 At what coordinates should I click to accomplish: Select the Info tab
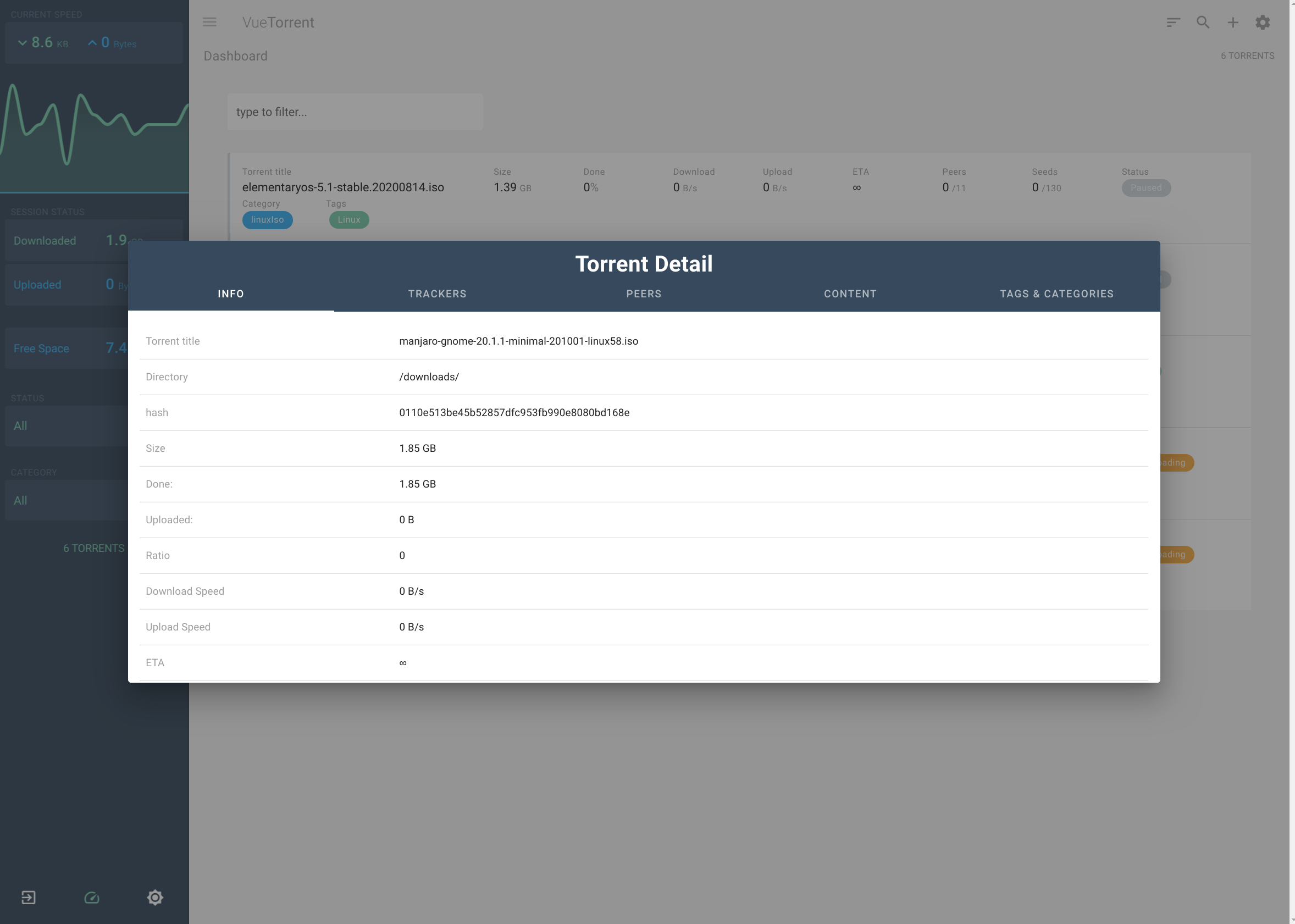(230, 294)
